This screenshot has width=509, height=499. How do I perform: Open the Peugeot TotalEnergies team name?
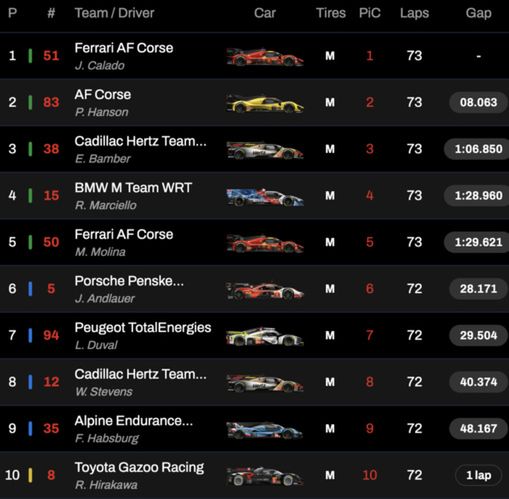pos(143,327)
